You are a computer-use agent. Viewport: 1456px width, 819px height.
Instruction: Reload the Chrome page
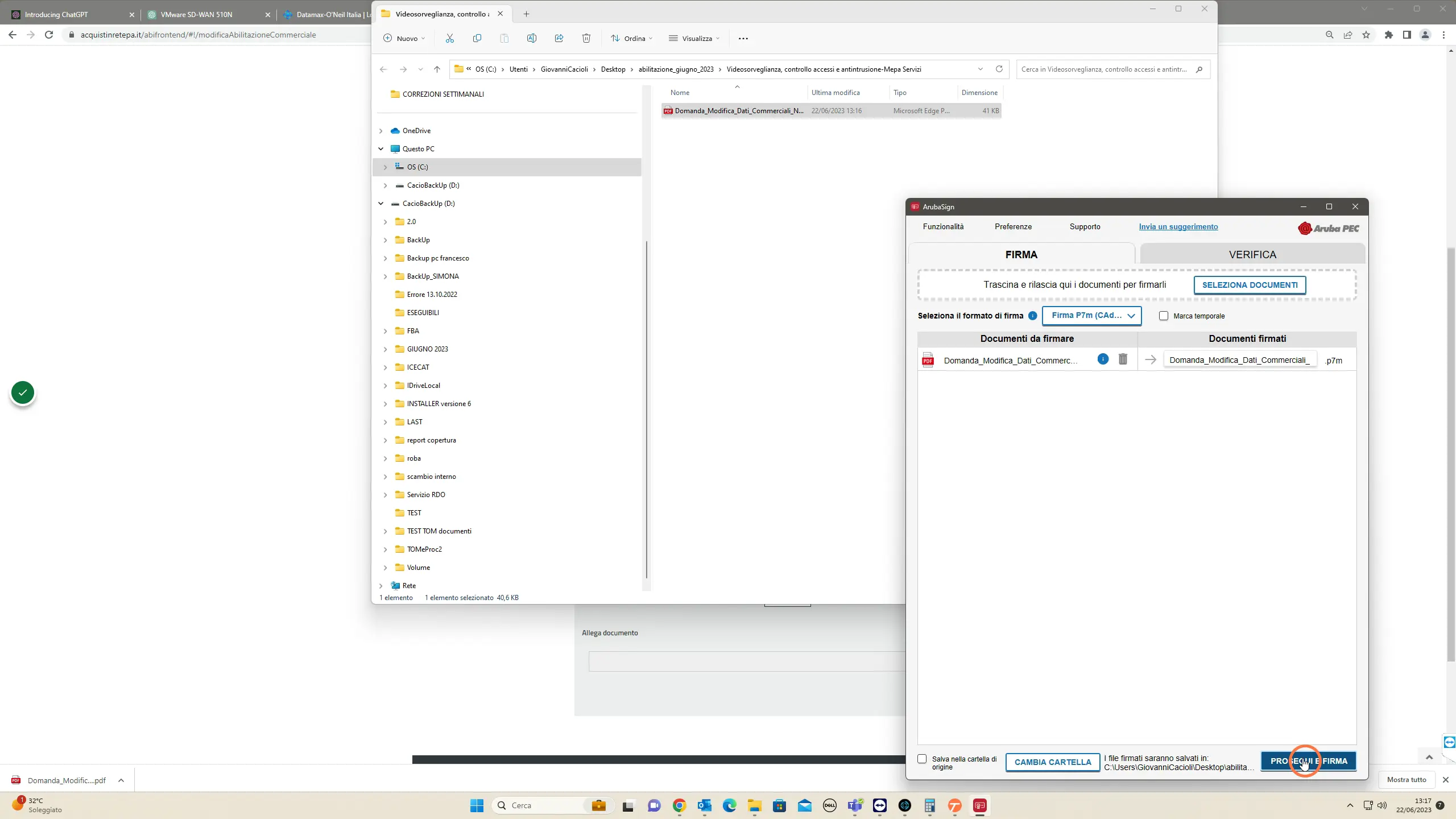(49, 35)
